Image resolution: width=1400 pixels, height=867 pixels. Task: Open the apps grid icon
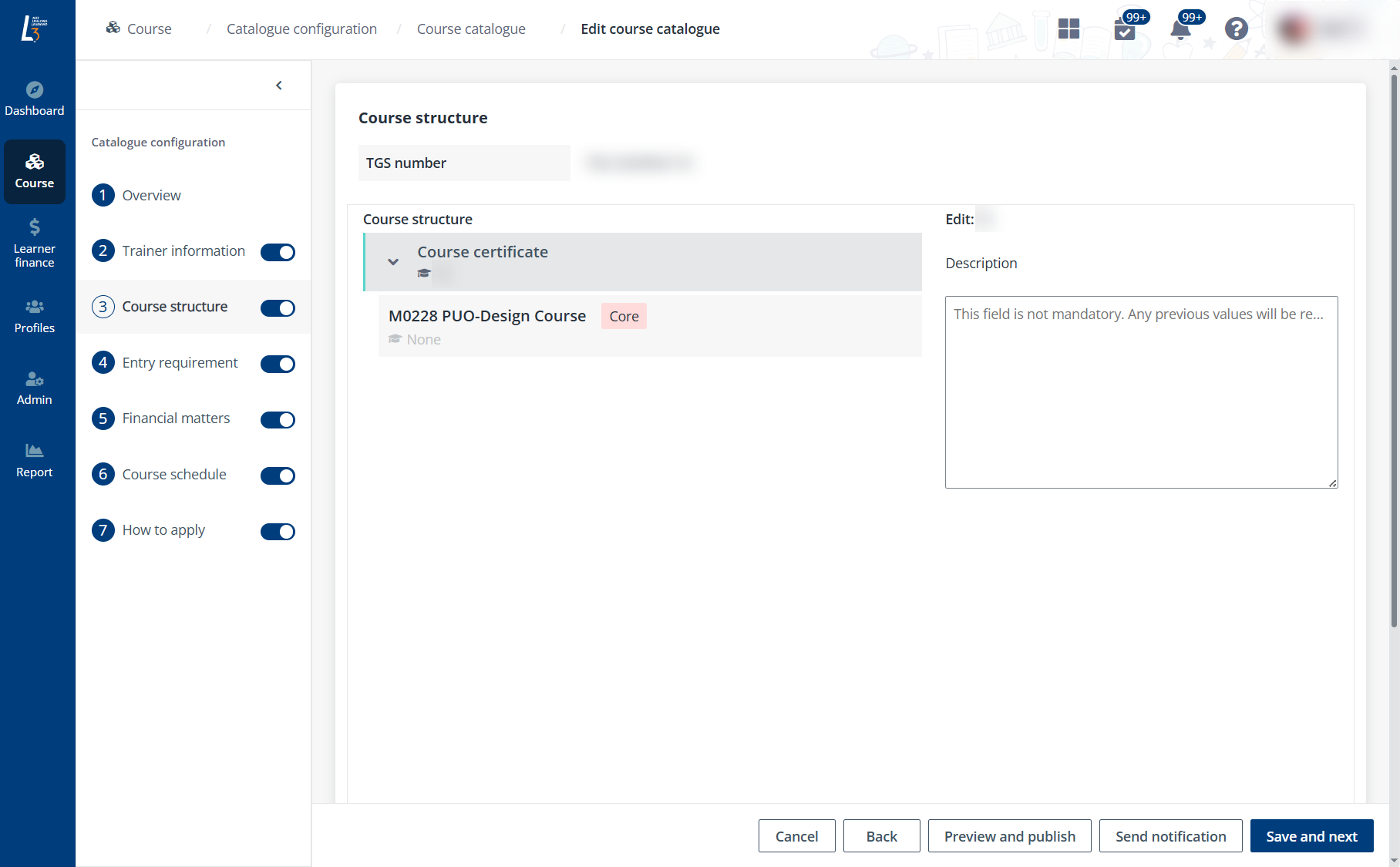1069,29
